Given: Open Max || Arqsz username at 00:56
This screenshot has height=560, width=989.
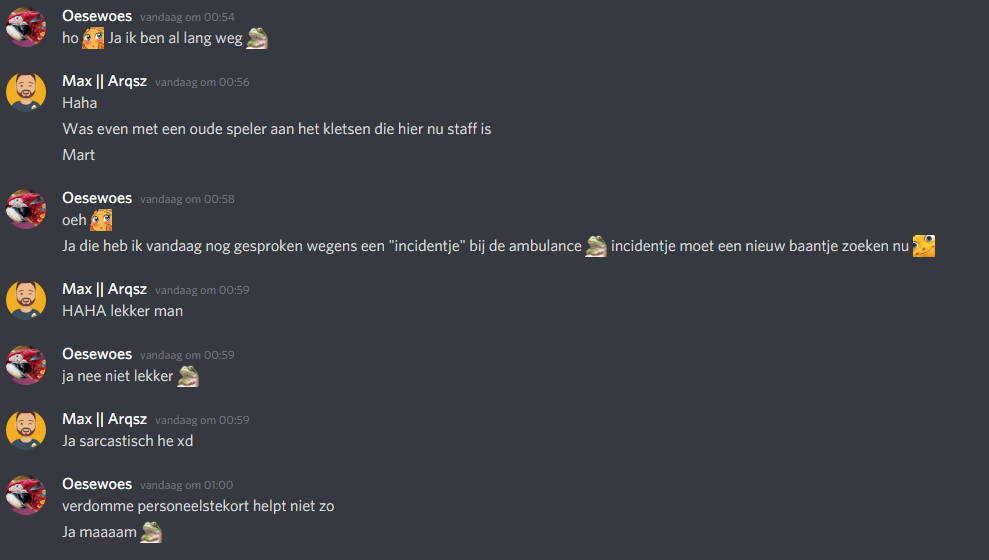Looking at the screenshot, I should pos(105,81).
